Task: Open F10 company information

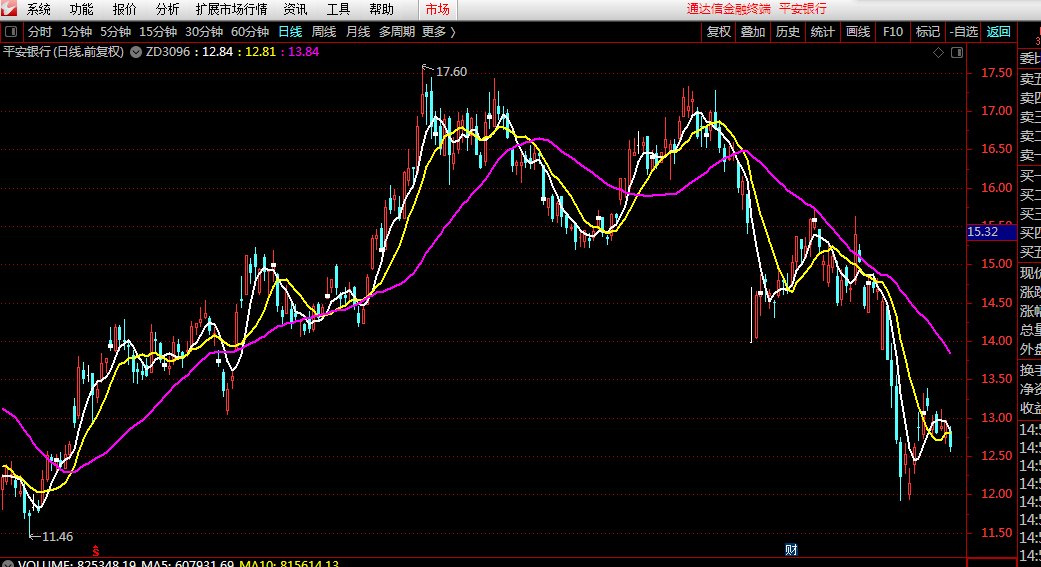Action: coord(892,32)
